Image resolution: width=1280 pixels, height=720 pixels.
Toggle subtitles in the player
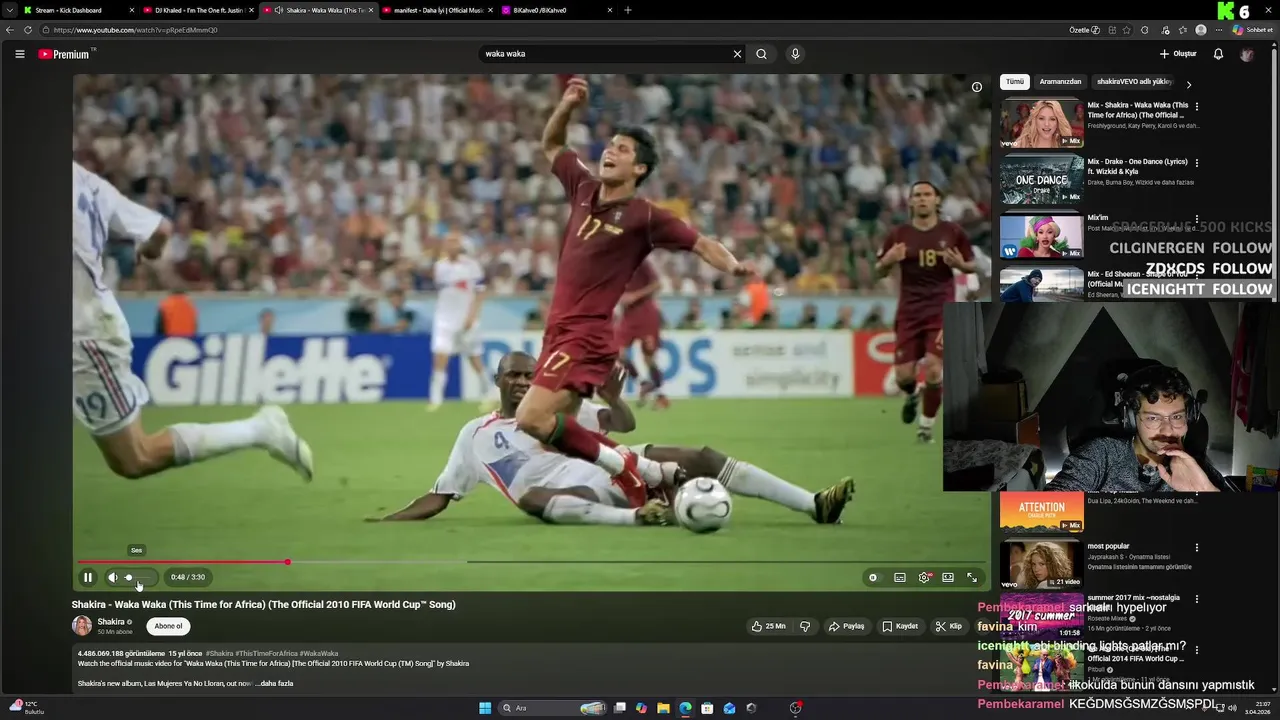[900, 577]
